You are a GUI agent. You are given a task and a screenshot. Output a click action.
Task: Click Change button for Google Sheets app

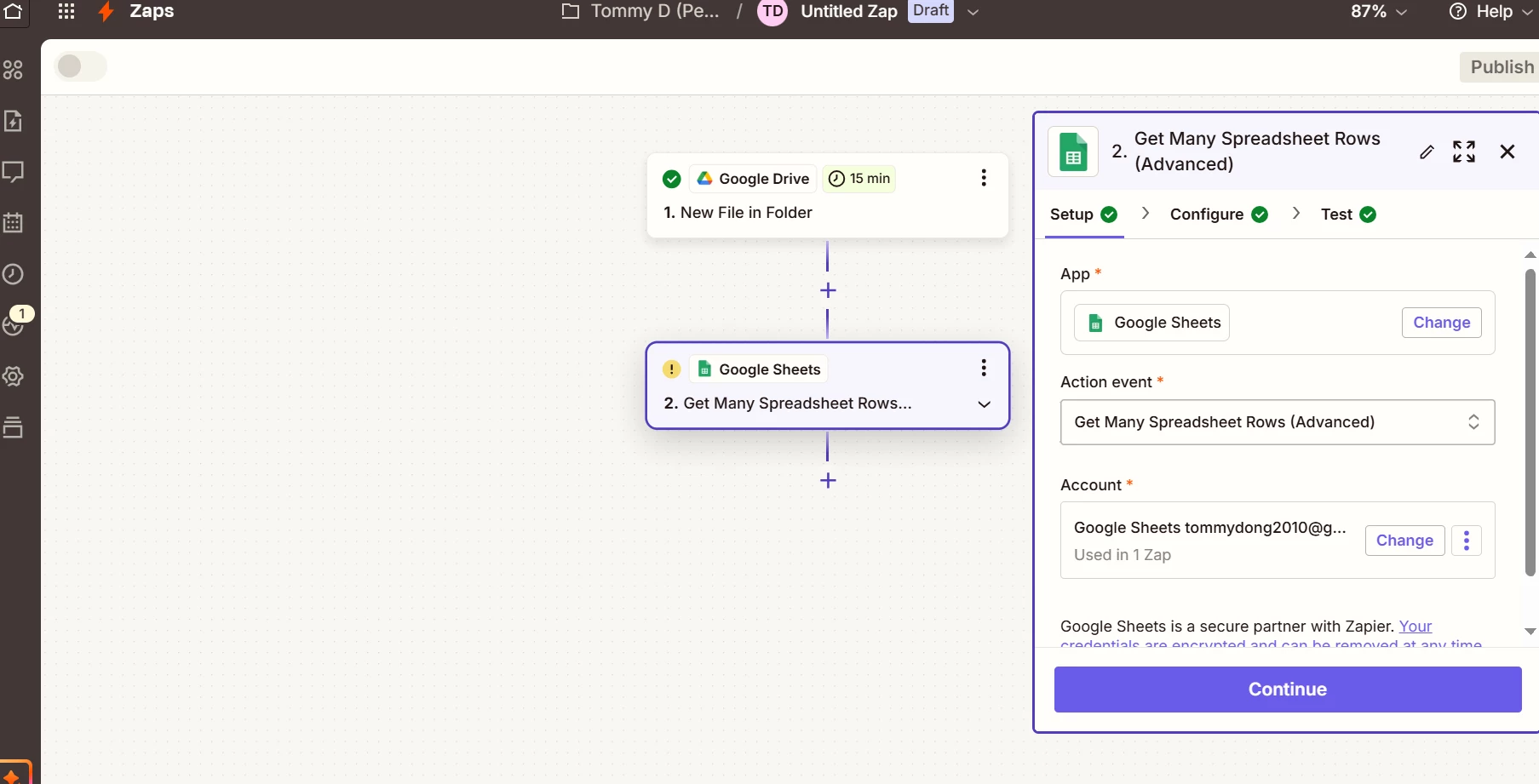coord(1441,323)
